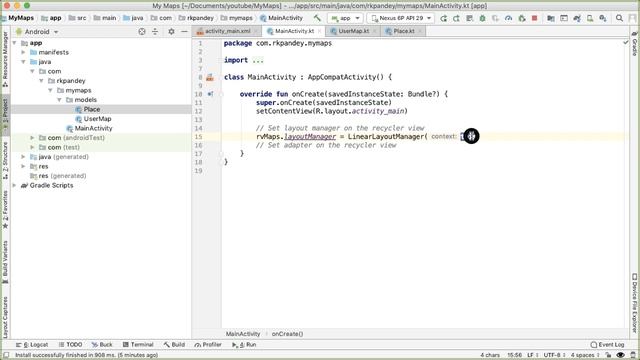640x360 pixels.
Task: Switch to the UserMap.kt tab
Action: point(353,31)
